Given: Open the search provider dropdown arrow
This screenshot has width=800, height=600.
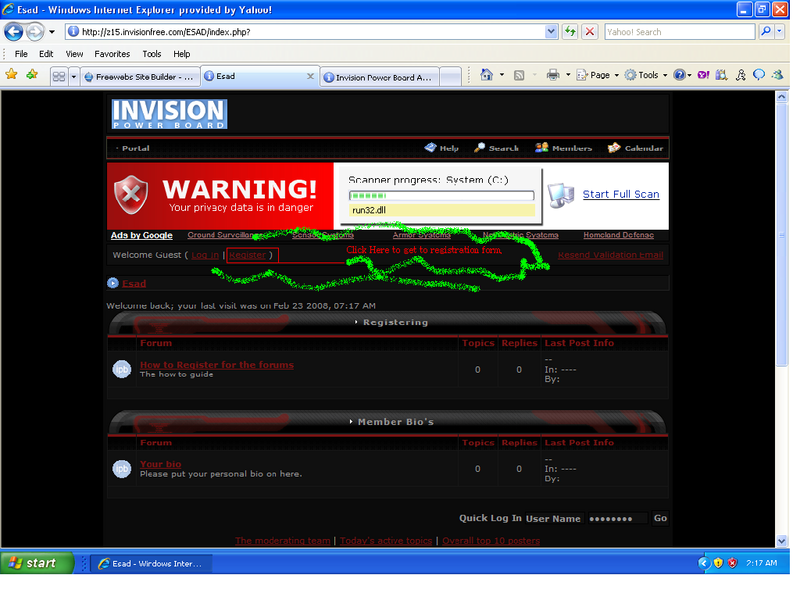Looking at the screenshot, I should (x=779, y=32).
